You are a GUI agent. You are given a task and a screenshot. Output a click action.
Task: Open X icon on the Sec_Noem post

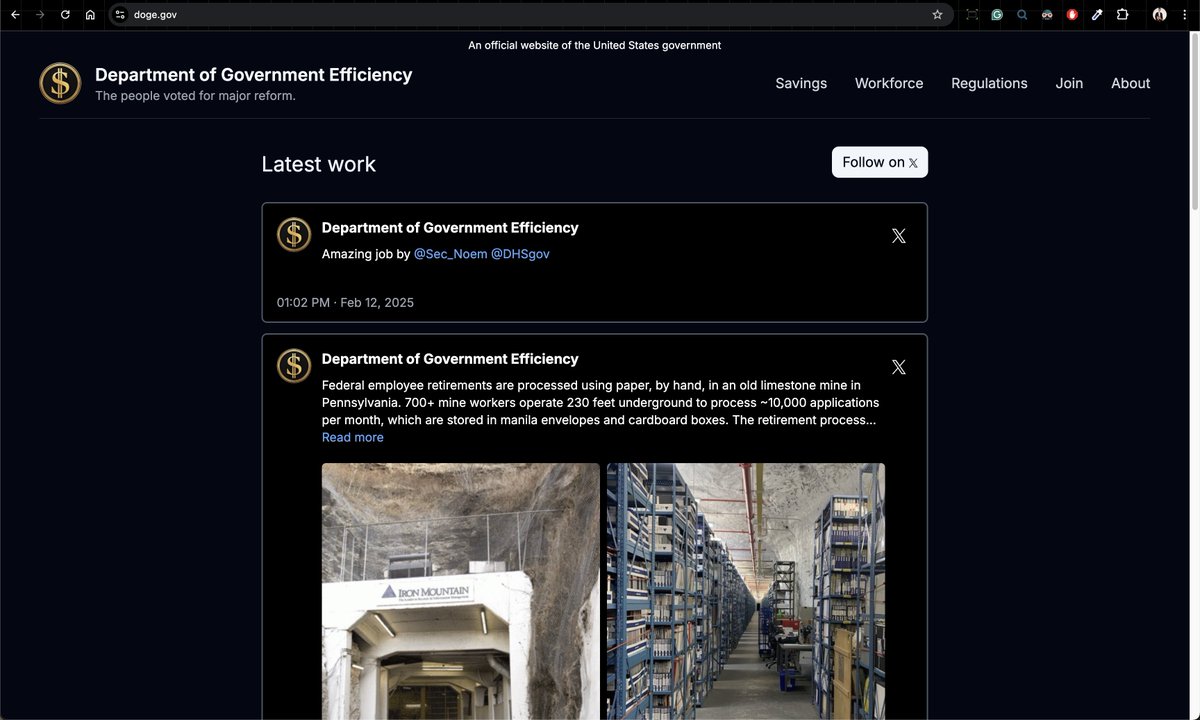(x=898, y=236)
